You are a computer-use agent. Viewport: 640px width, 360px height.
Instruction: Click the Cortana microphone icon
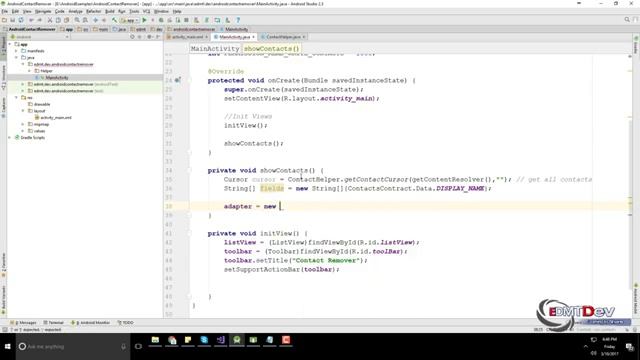[x=123, y=347]
